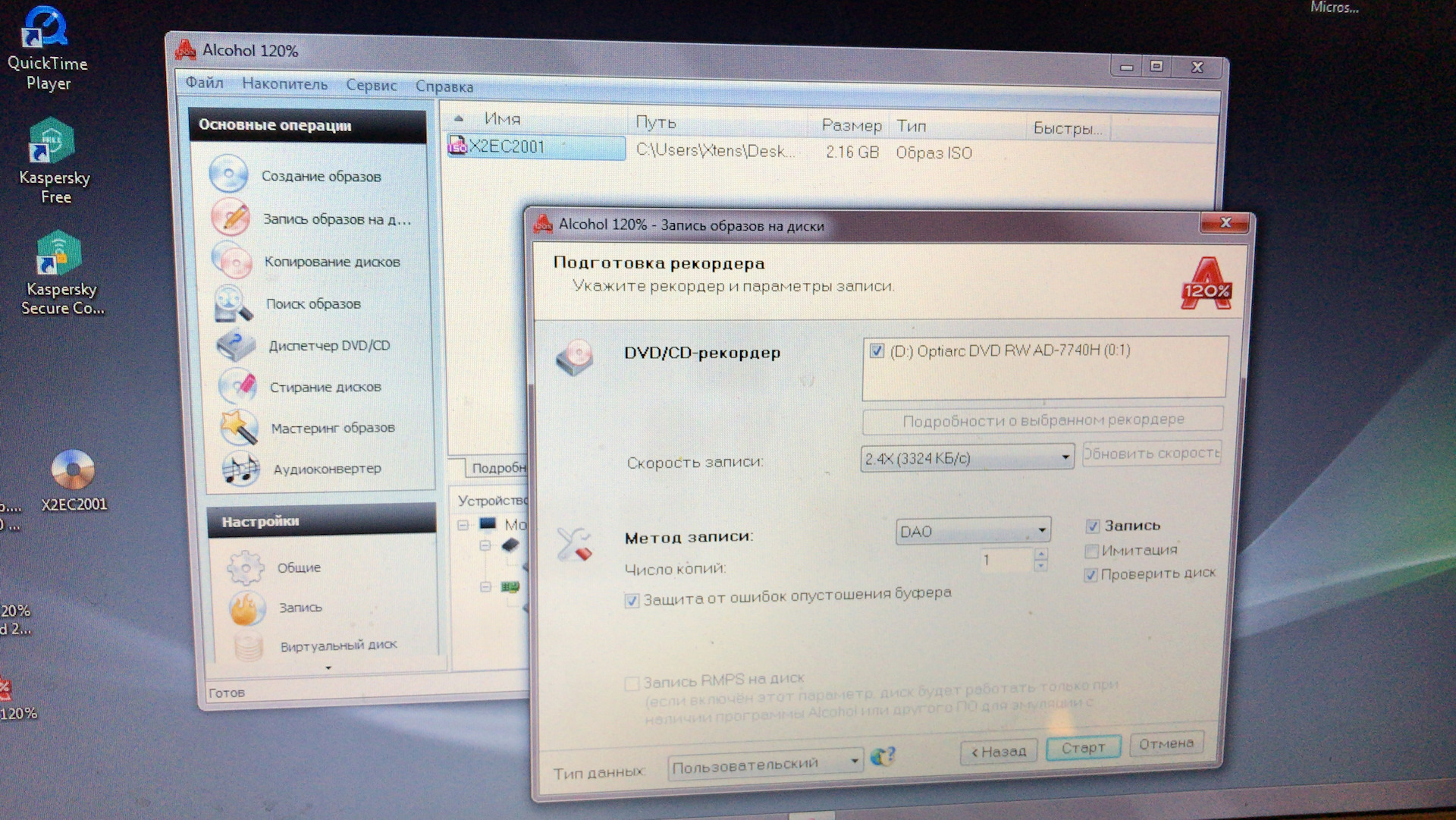The width and height of the screenshot is (1456, 820).
Task: Click the Основные операции section header
Action: click(307, 125)
